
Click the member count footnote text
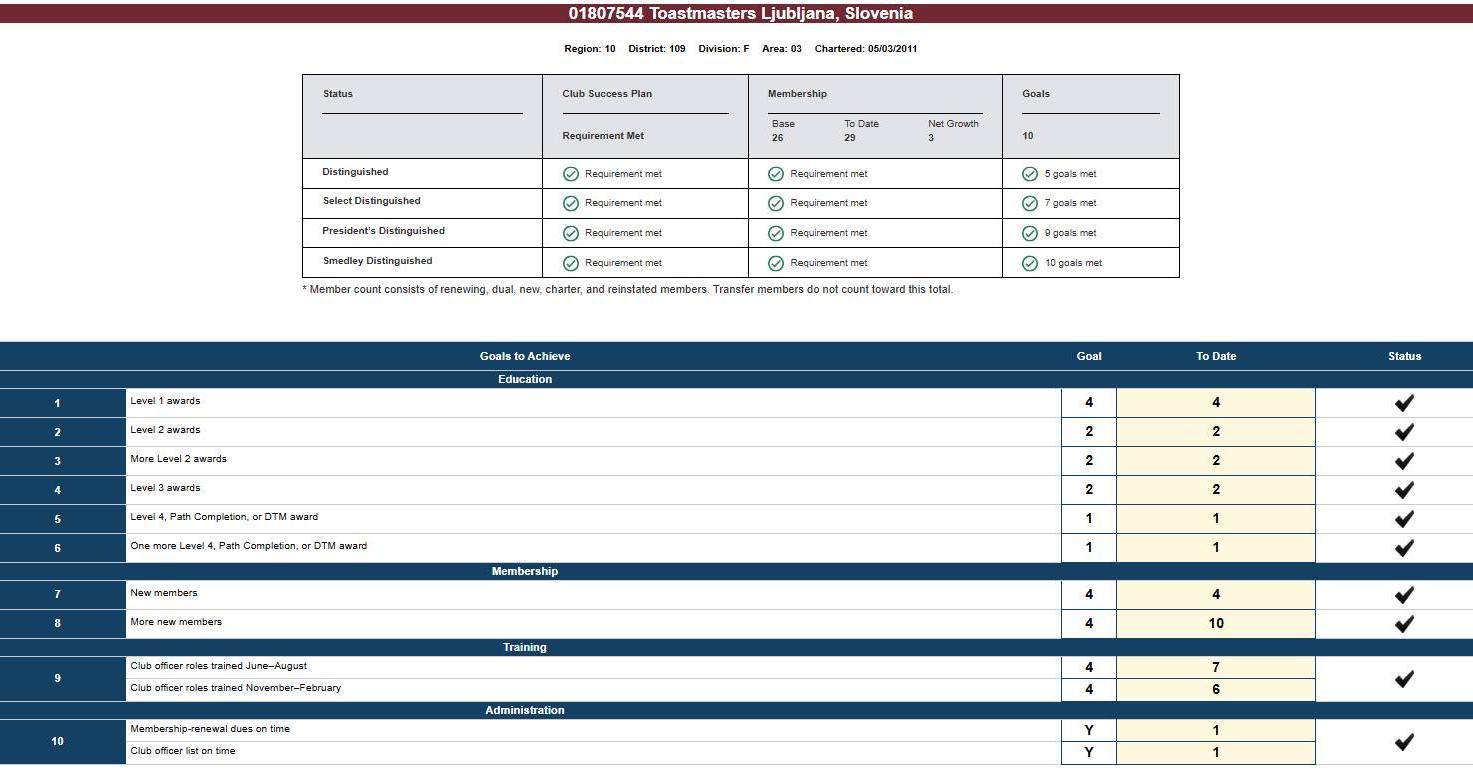pyautogui.click(x=628, y=290)
